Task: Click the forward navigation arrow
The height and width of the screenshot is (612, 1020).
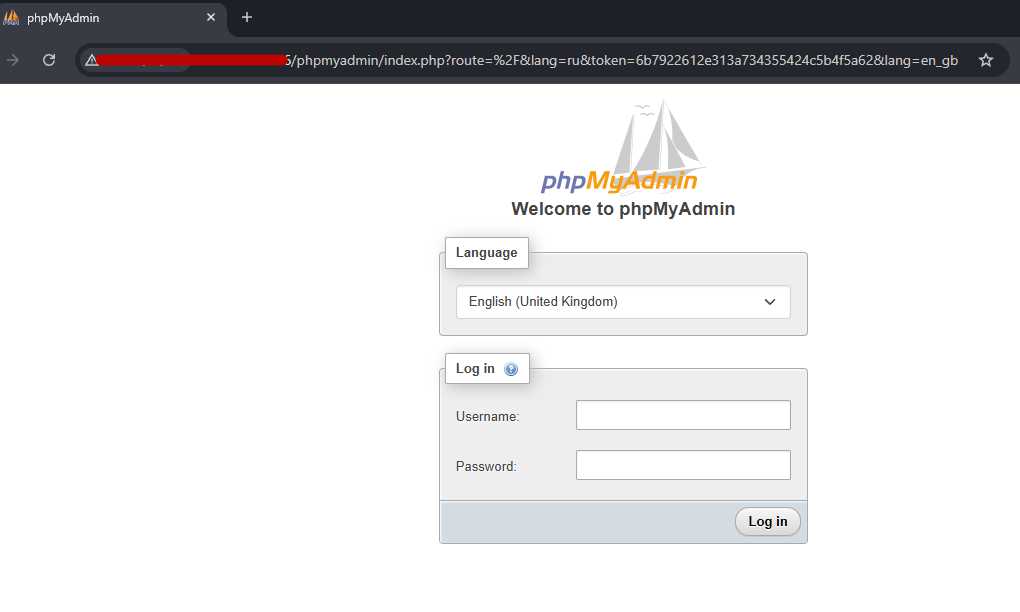Action: [13, 60]
